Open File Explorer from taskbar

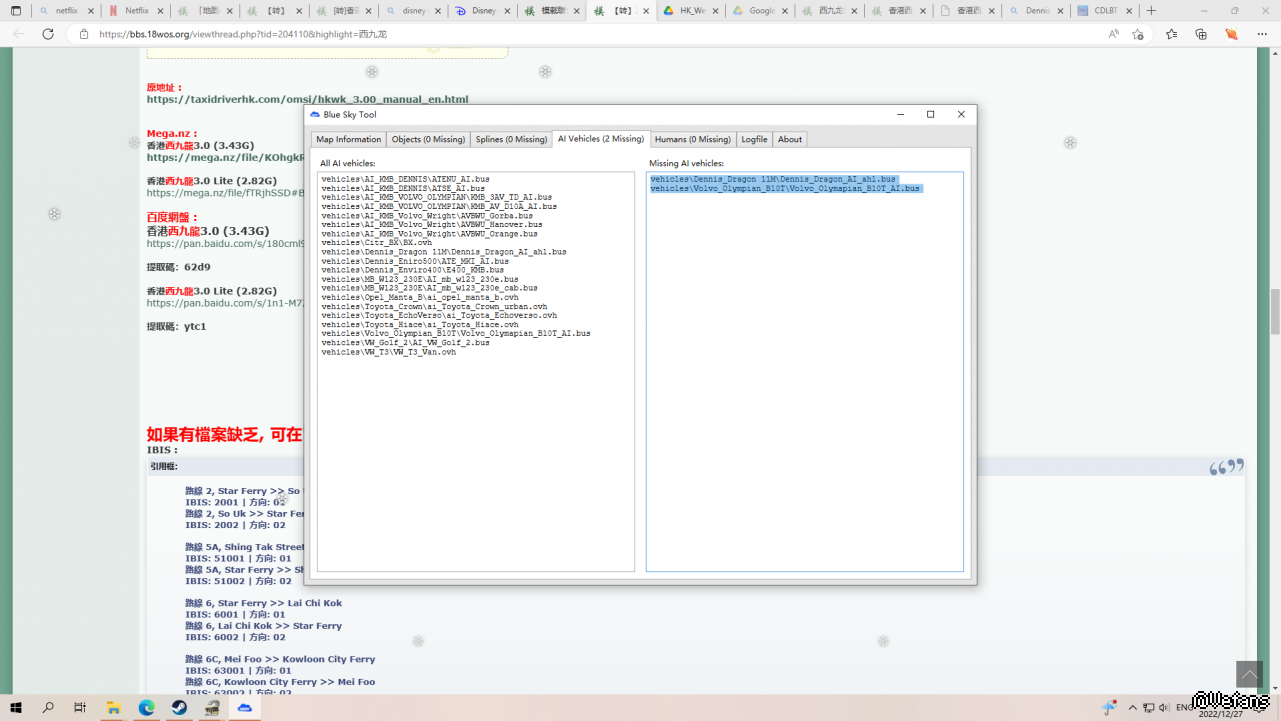coord(114,707)
